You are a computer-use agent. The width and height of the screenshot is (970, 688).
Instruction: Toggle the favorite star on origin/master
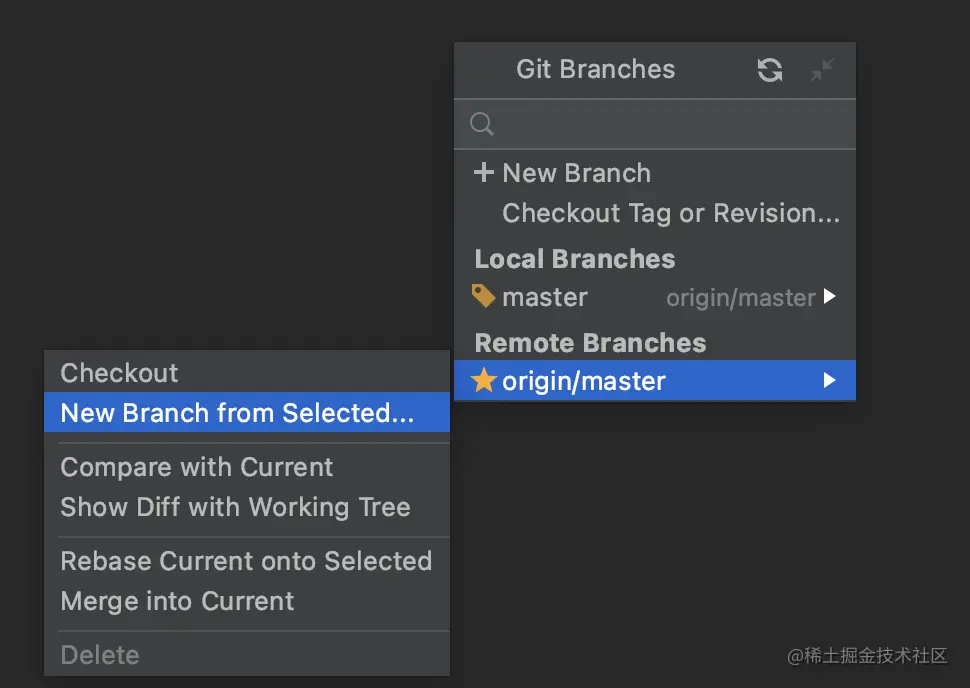(x=484, y=381)
